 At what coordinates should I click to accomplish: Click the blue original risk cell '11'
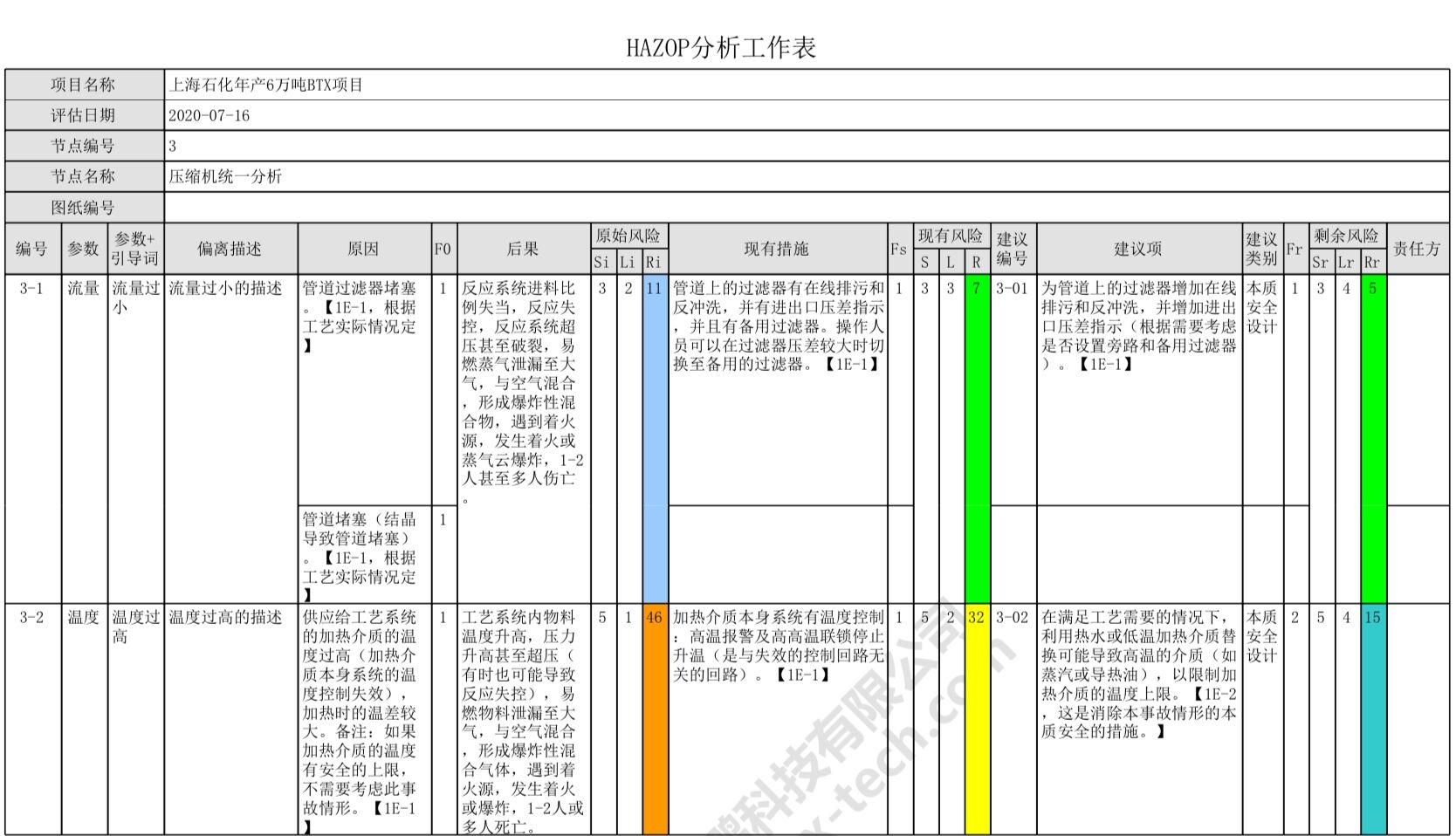[654, 438]
